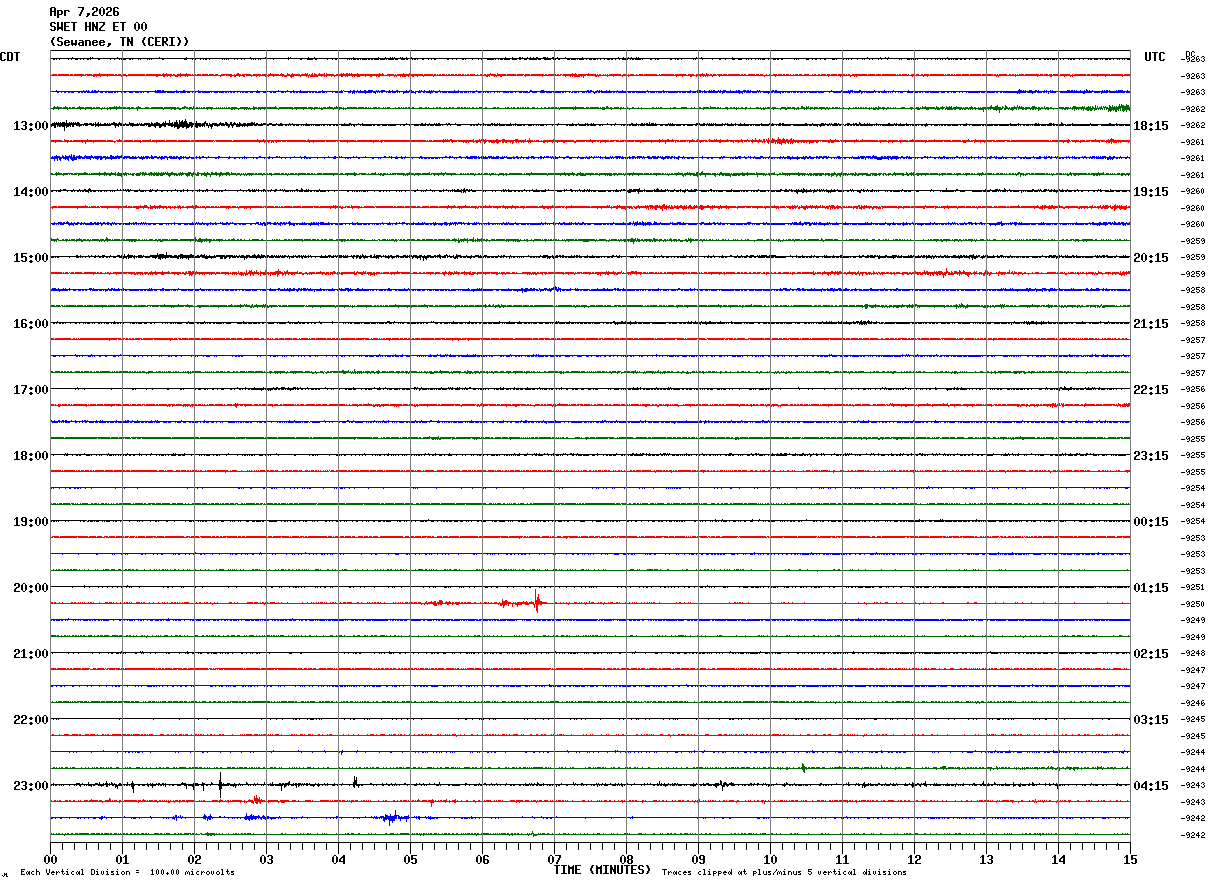
Task: Click the "21:00" CDT time label
Action: (30, 654)
